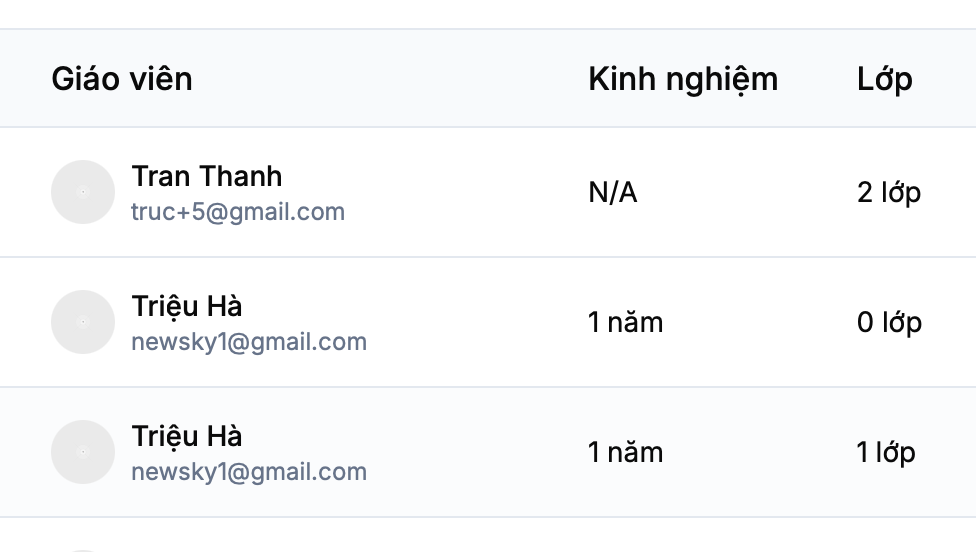Click Tran Thanh's "2 lớp" class count
This screenshot has height=552, width=976.
[x=889, y=192]
